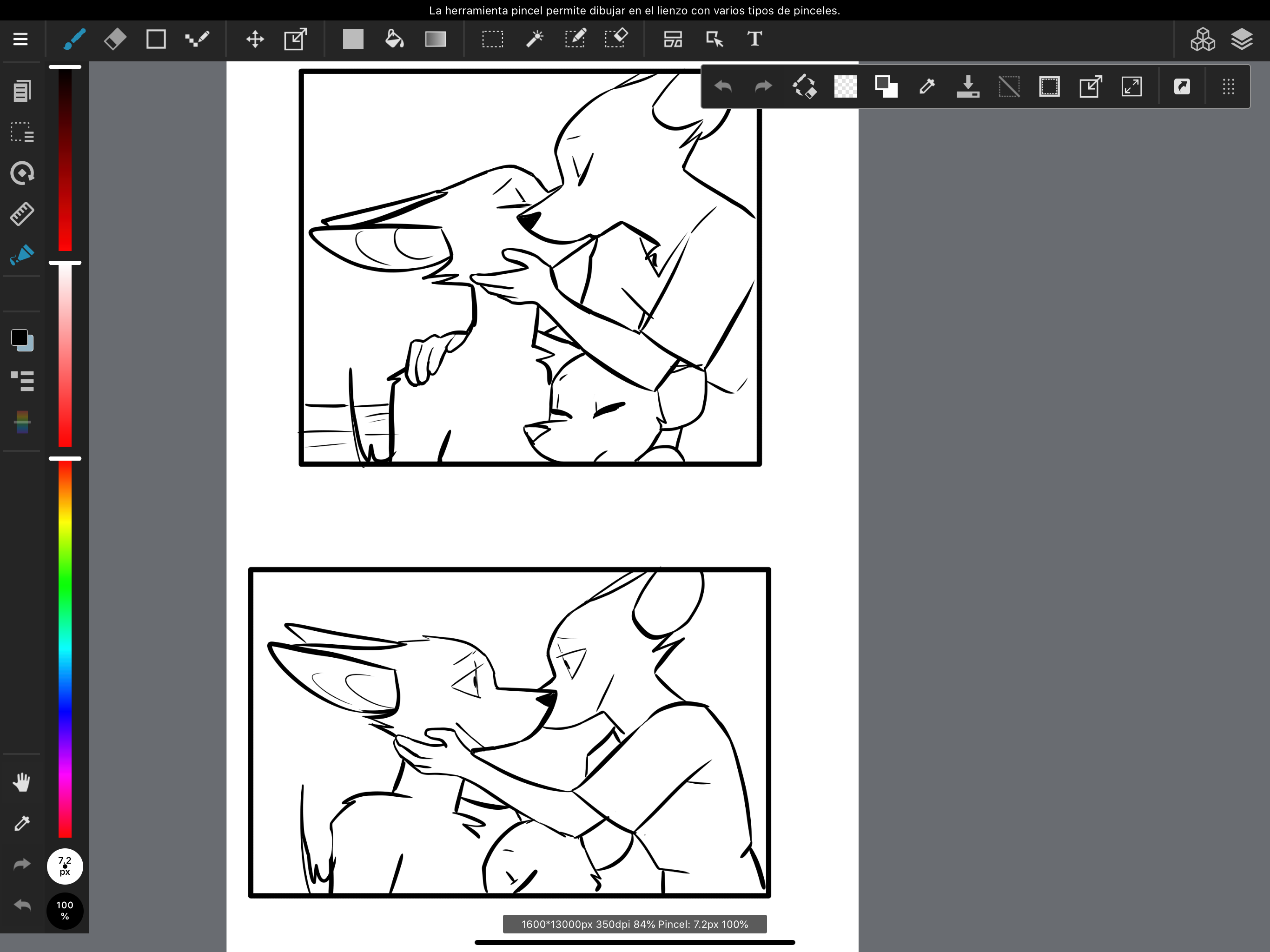Select the Gradient tool
The image size is (1270, 952).
point(435,39)
